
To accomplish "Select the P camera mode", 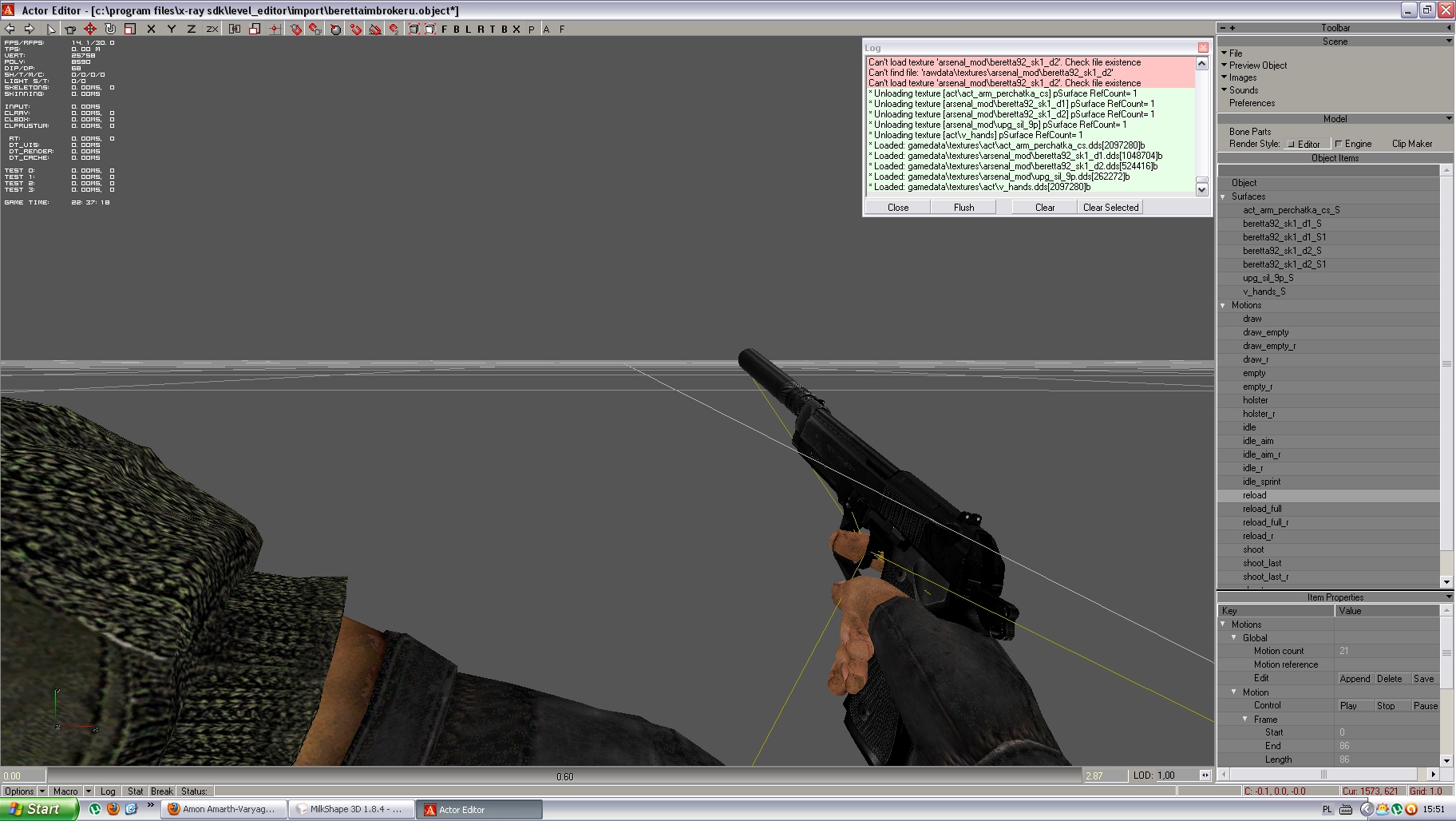I will click(x=532, y=29).
